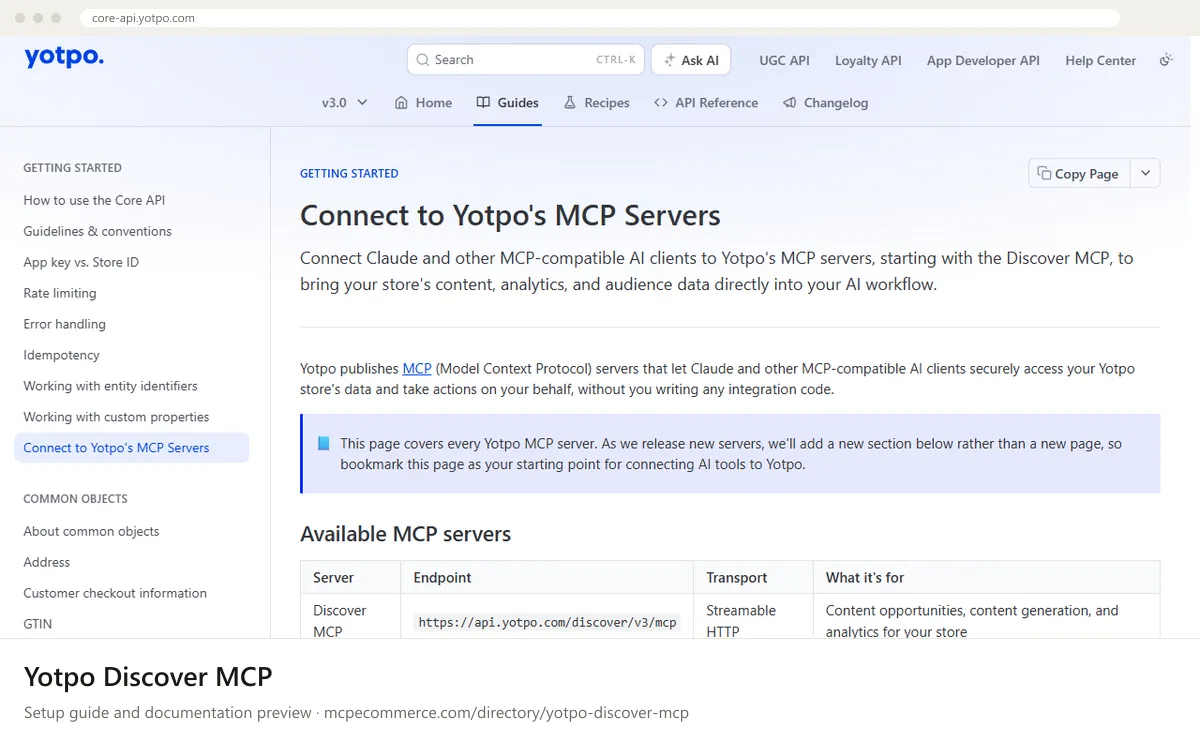Image resolution: width=1200 pixels, height=750 pixels.
Task: Click the Ask AI button
Action: click(691, 60)
